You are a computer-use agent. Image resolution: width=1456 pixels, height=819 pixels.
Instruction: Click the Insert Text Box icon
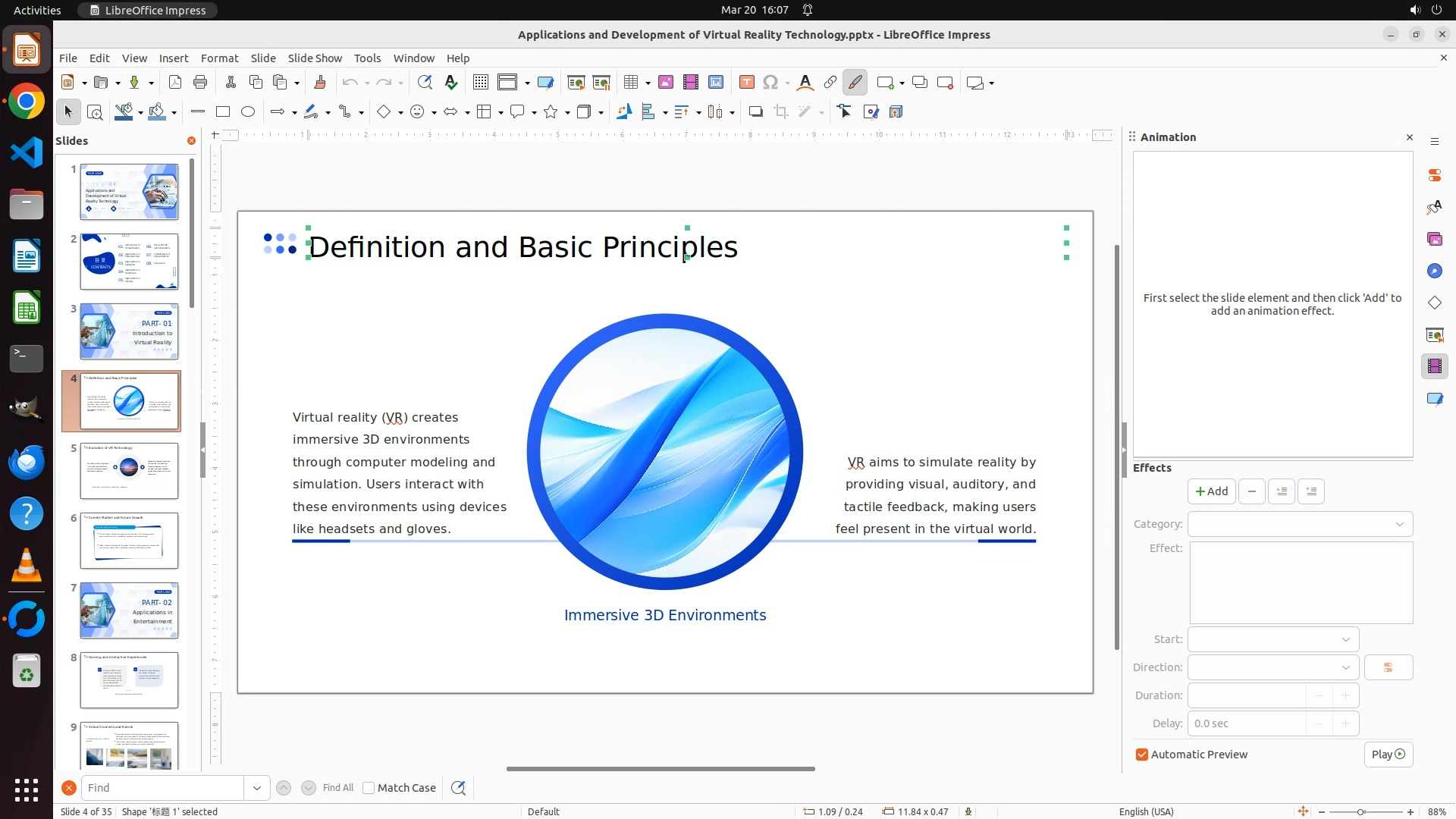point(746,83)
